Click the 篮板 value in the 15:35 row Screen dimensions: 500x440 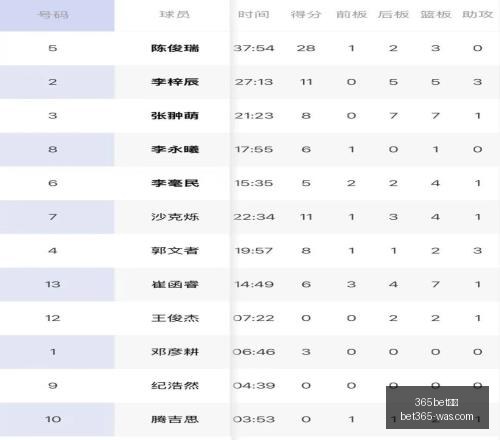click(436, 183)
